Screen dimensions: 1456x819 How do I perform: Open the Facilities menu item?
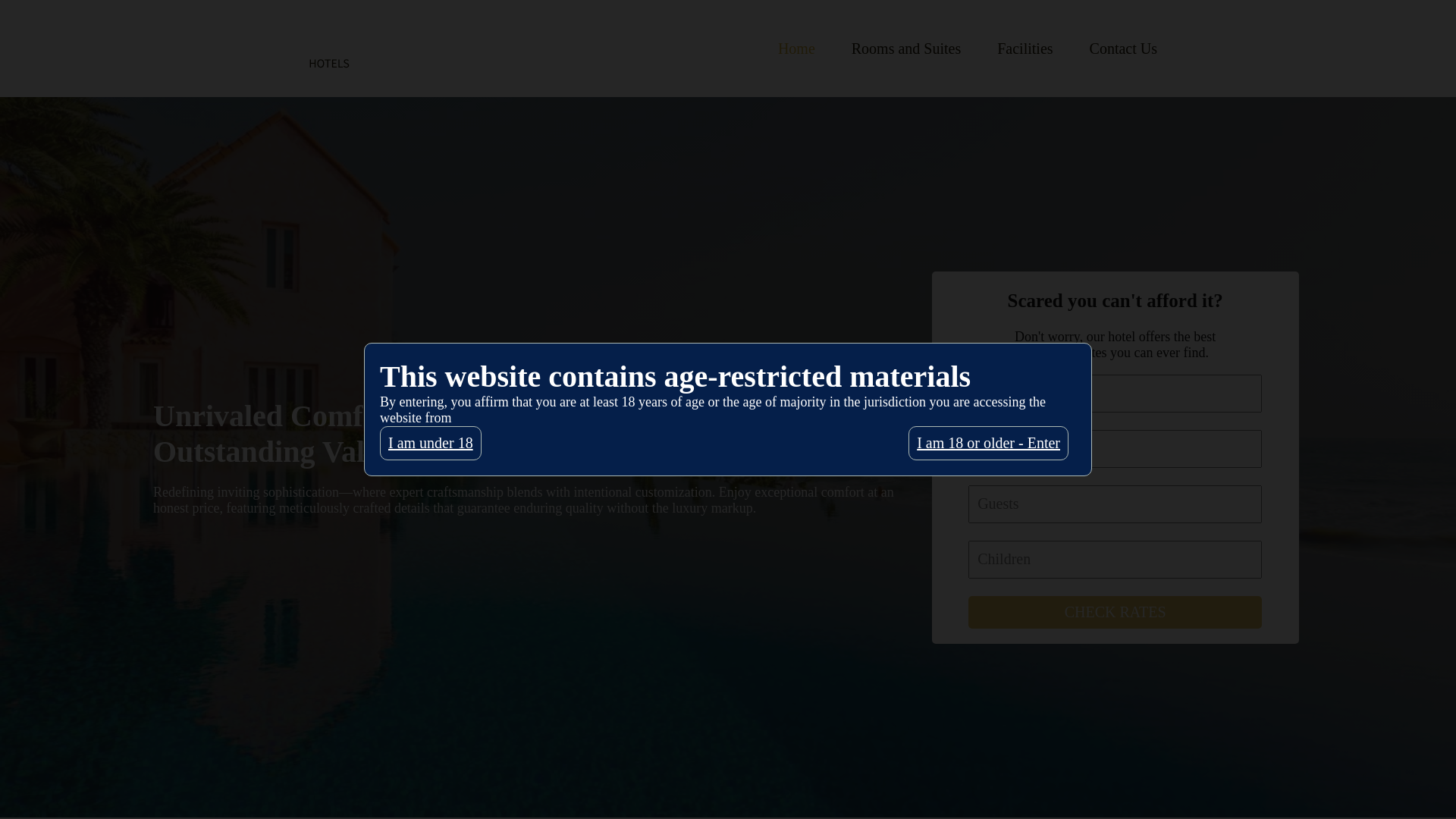coord(1025,49)
